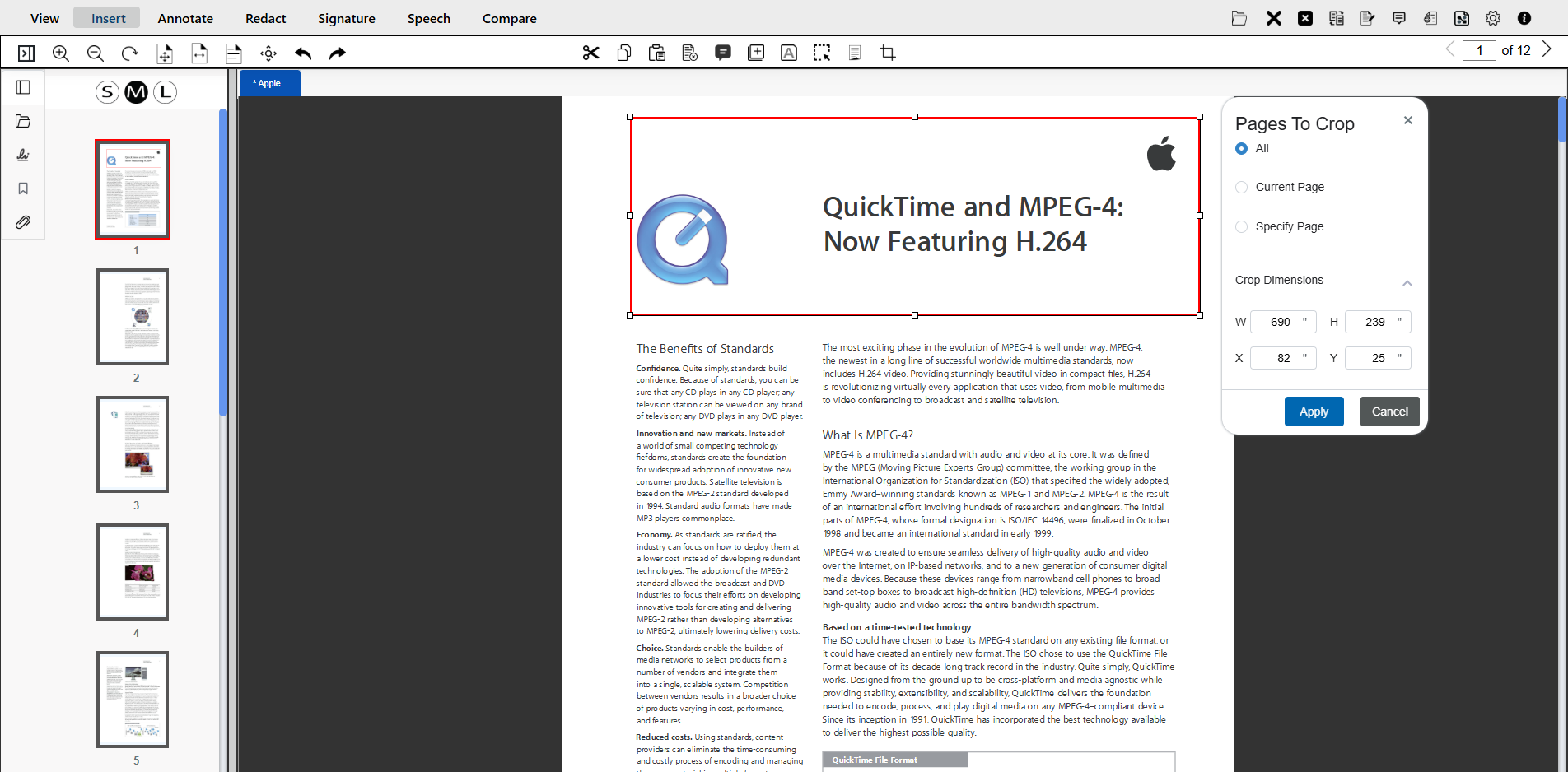Cancel the crop dialog
Image resolution: width=1568 pixels, height=772 pixels.
point(1389,412)
